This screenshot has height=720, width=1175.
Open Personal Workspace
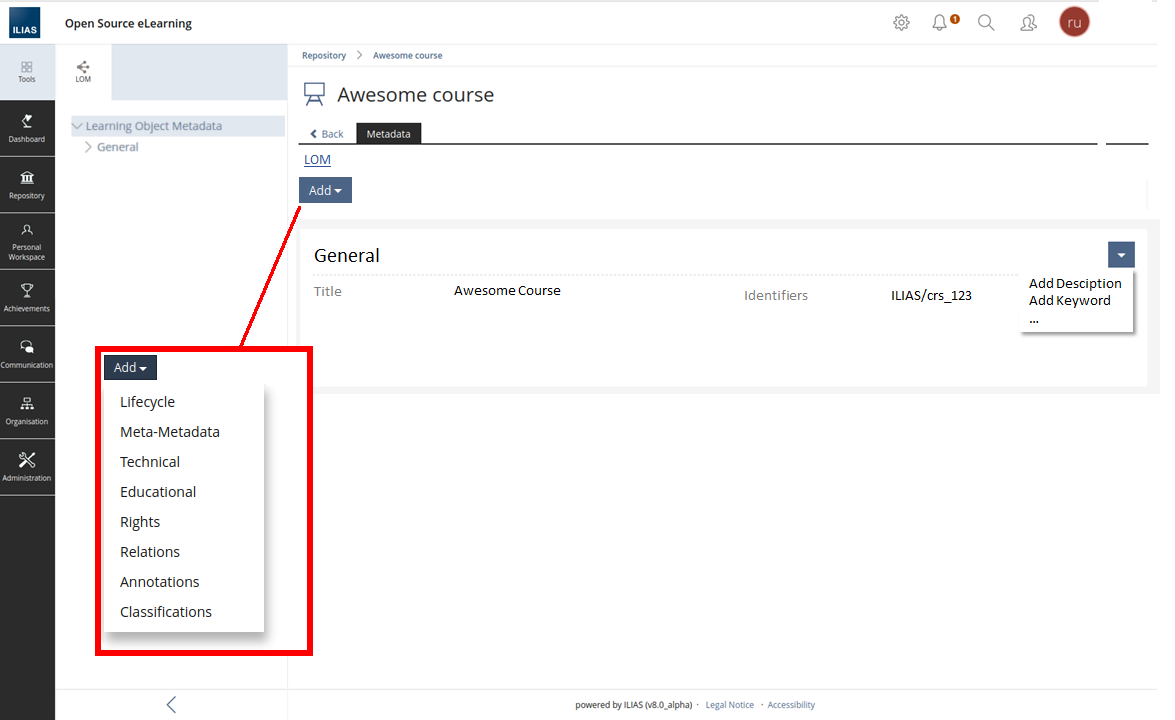tap(27, 242)
